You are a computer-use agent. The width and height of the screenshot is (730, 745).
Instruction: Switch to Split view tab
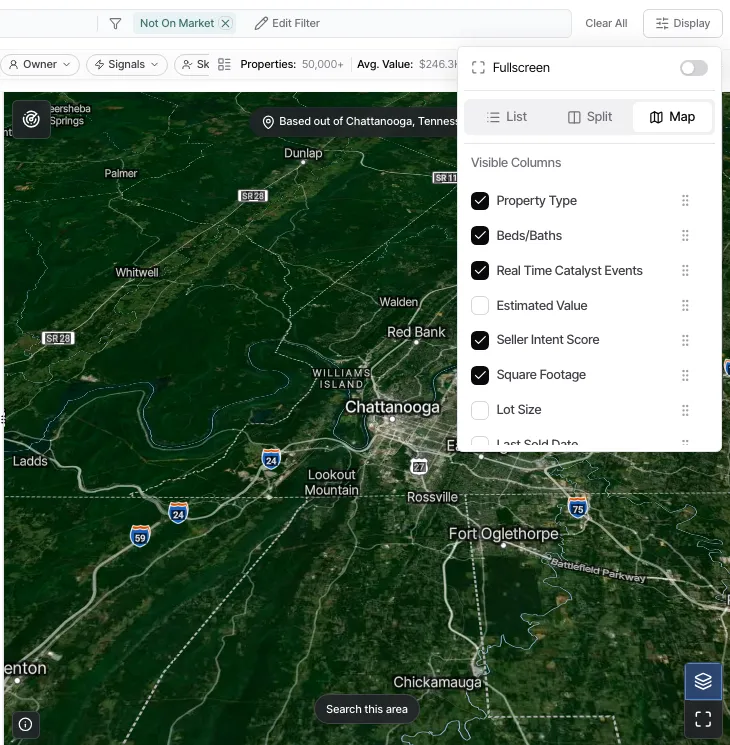[x=590, y=117]
